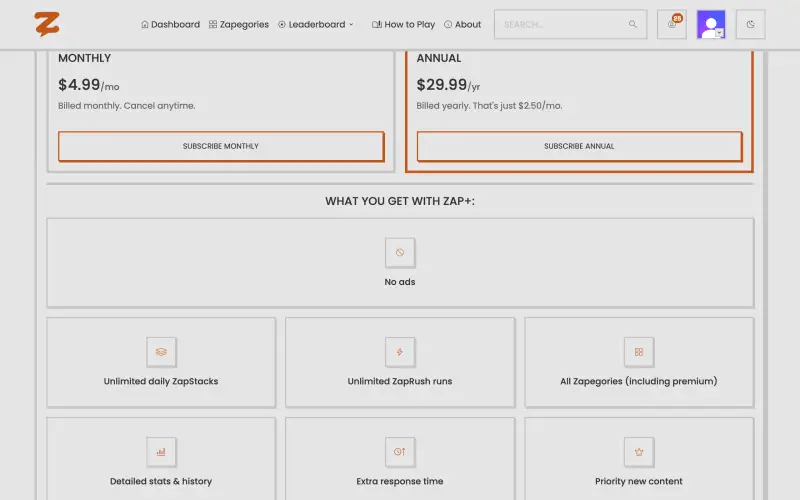Click the ZapRush lightning icon

tap(400, 352)
